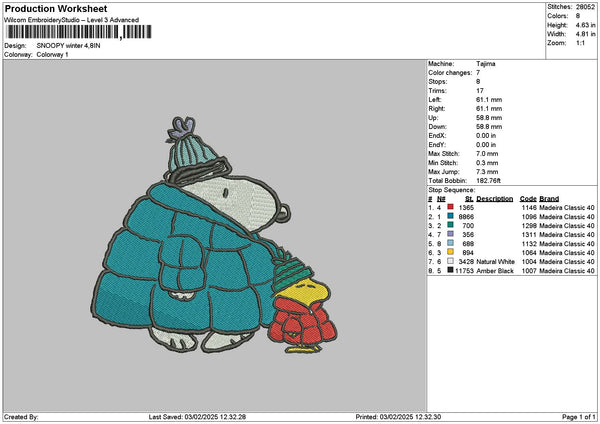Image resolution: width=600 pixels, height=424 pixels.
Task: Click the 'Created By:' footer label
Action: point(21,417)
